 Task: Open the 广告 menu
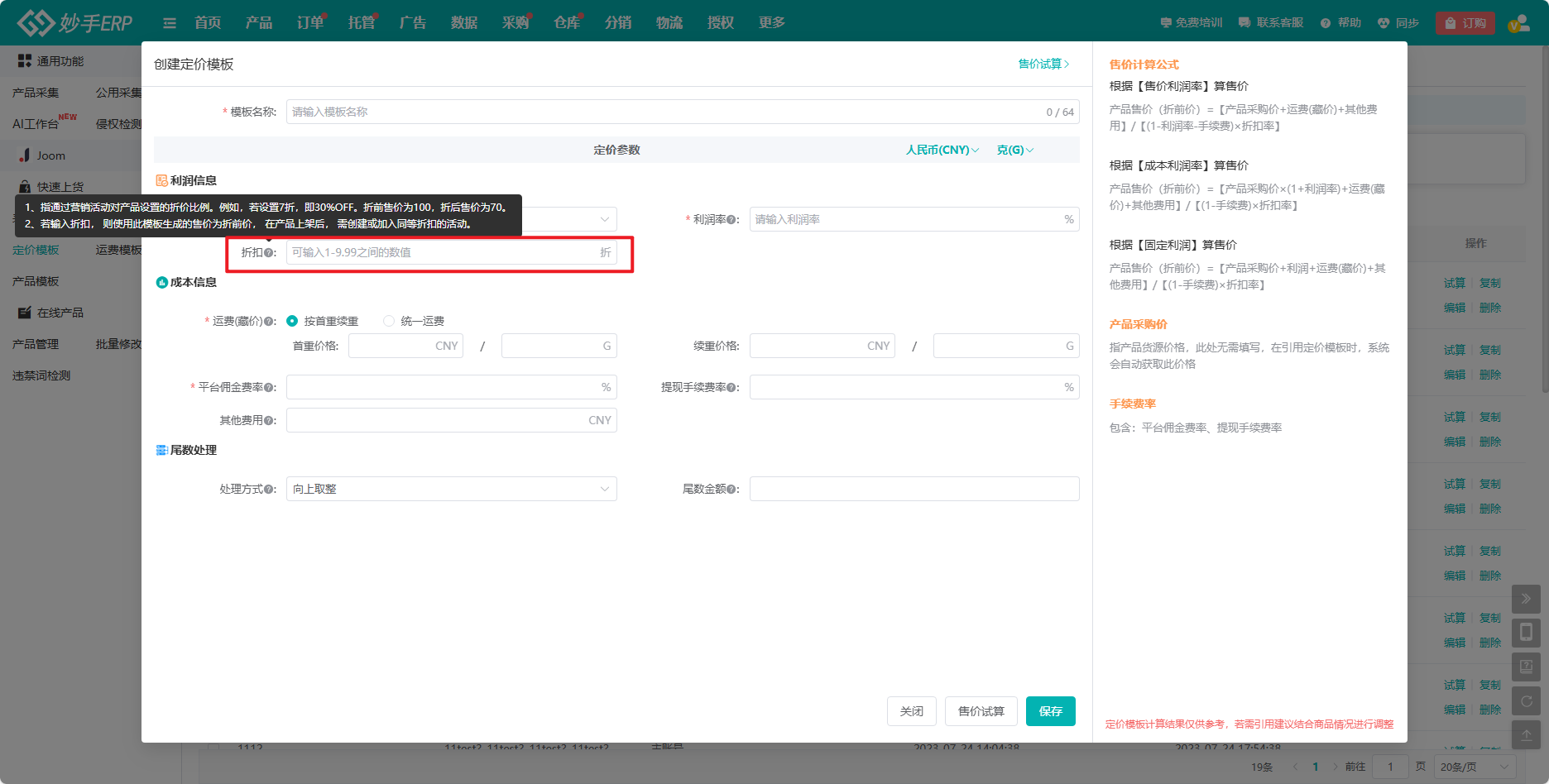(413, 23)
